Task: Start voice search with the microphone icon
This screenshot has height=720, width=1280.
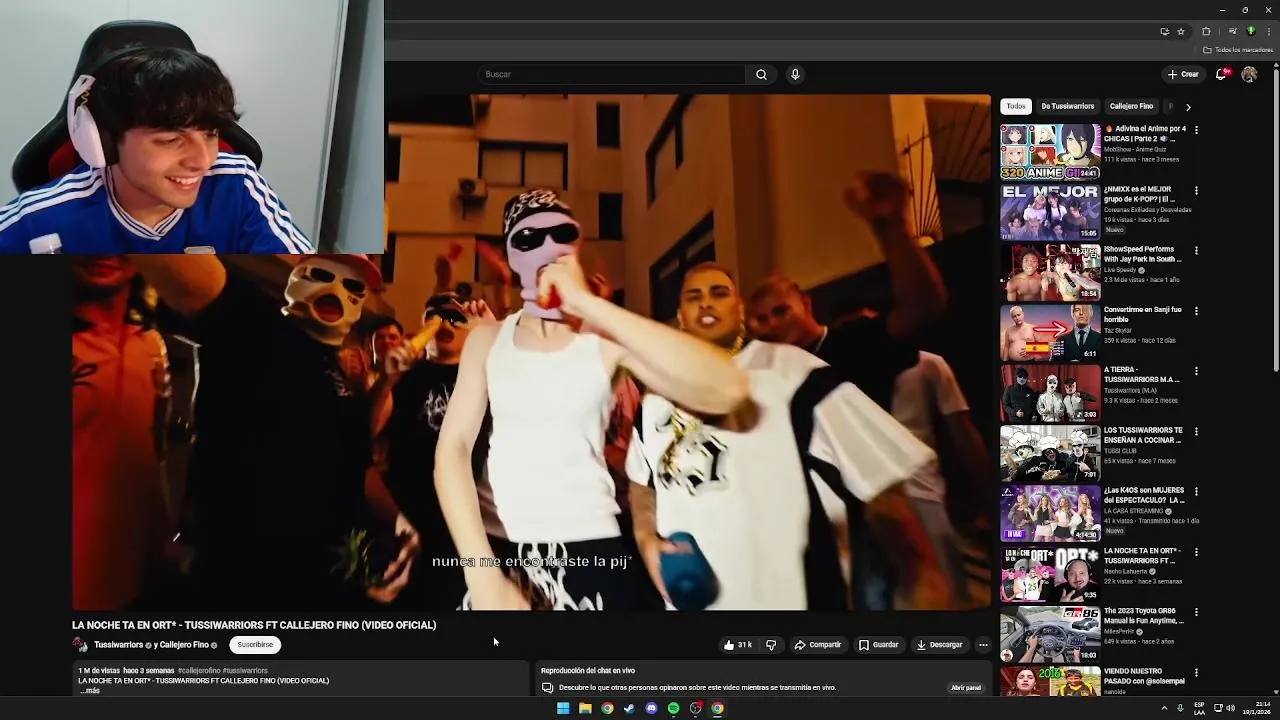Action: click(x=795, y=74)
